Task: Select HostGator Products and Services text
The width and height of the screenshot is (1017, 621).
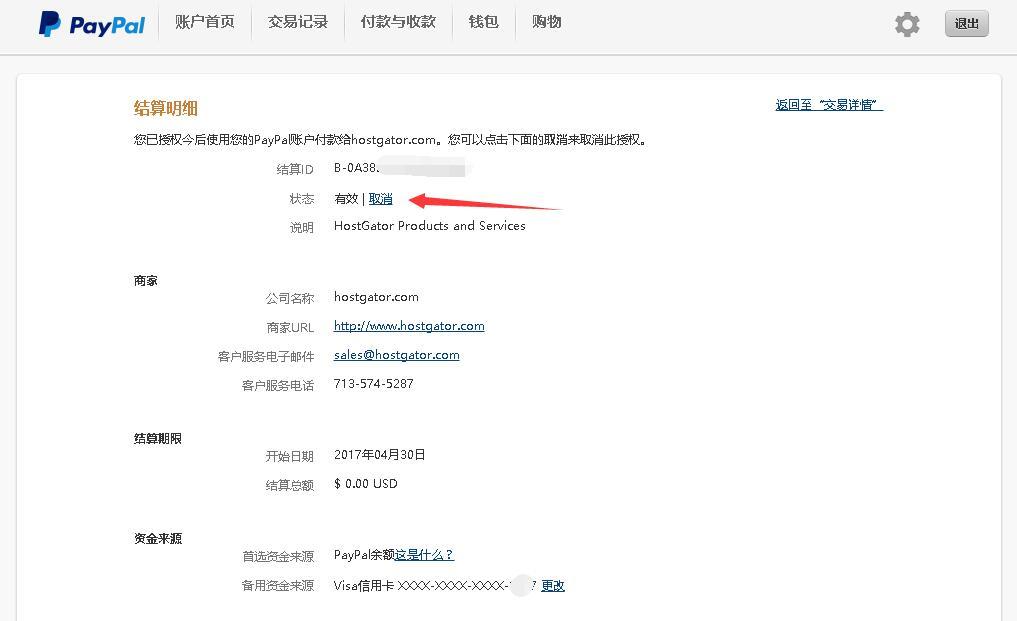Action: click(x=429, y=226)
